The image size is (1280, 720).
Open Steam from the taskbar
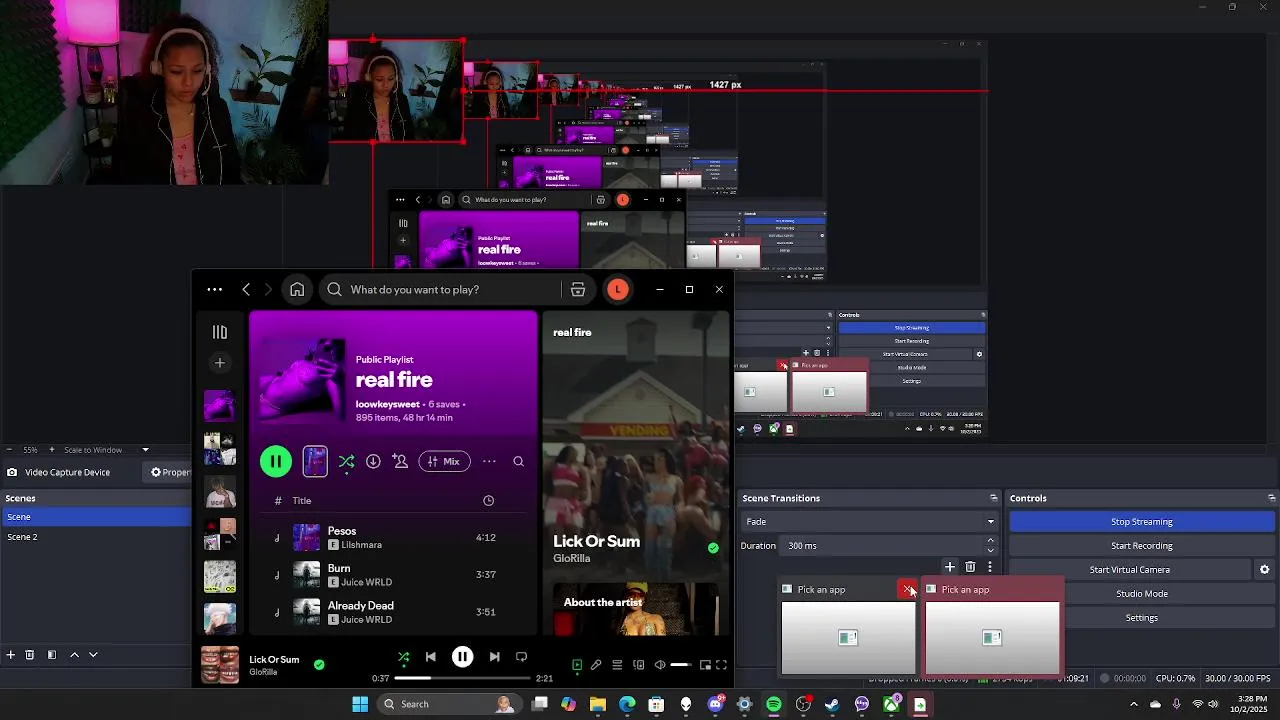click(x=832, y=704)
